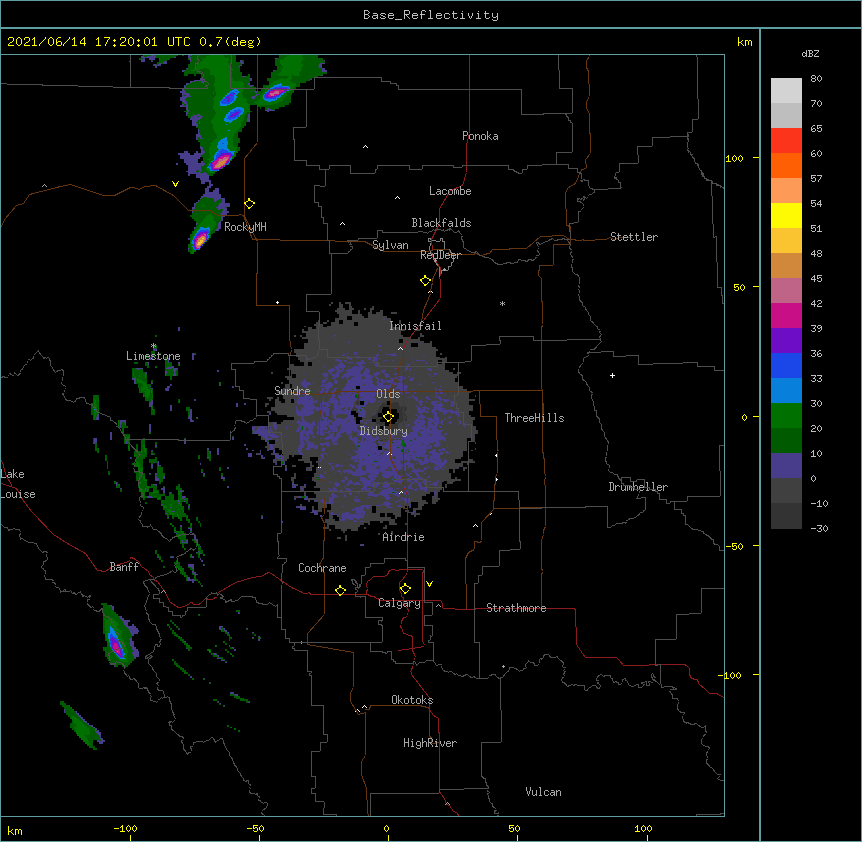Pick the bright yellow 51-54 dBZ swatch
Image resolution: width=862 pixels, height=842 pixels.
point(786,215)
